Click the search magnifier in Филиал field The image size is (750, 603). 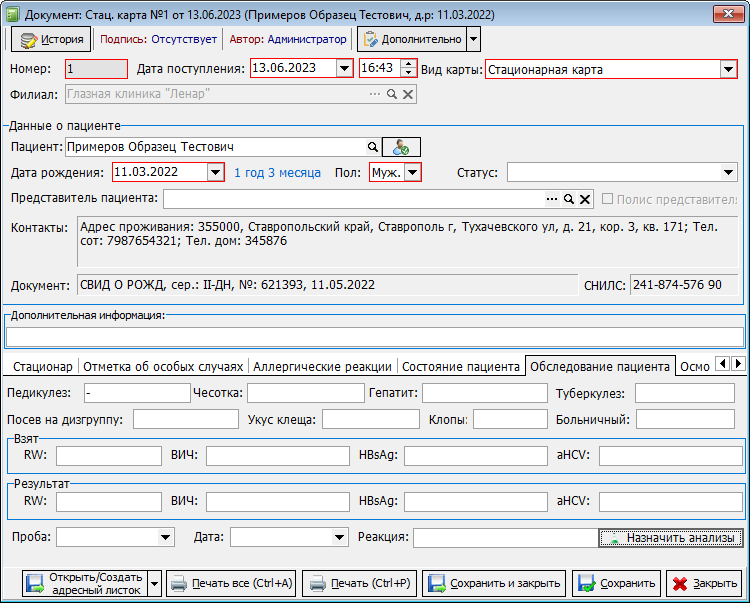[392, 94]
